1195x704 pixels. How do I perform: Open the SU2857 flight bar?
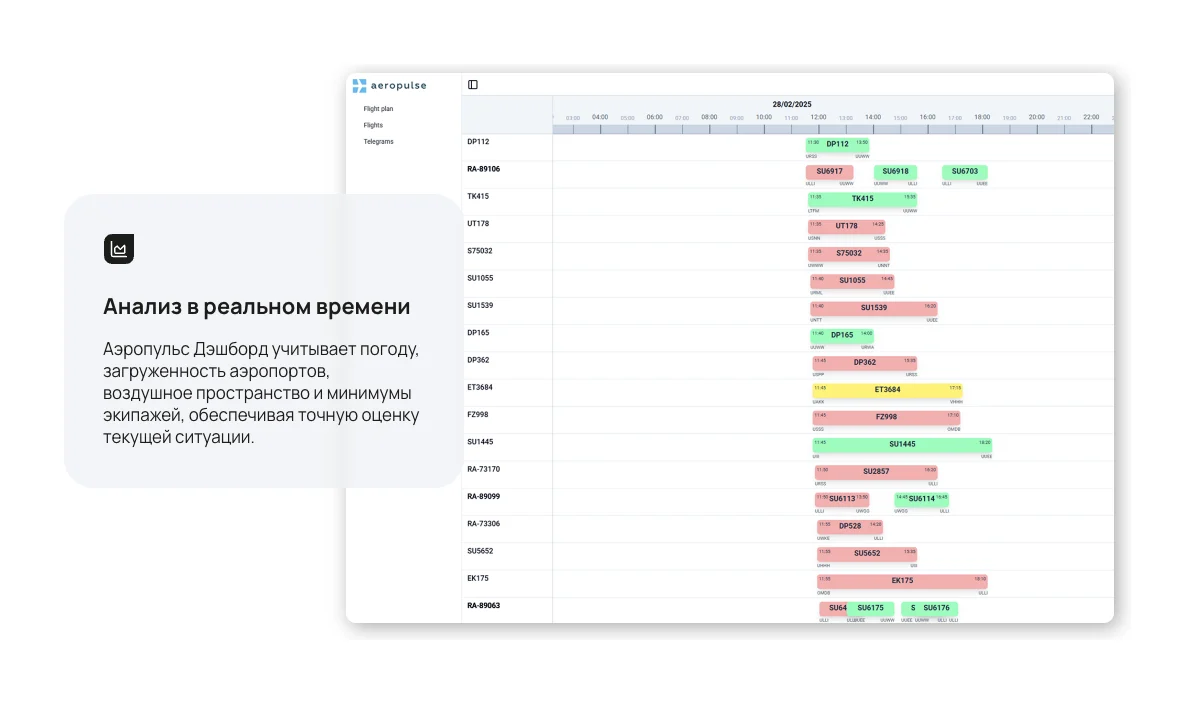876,472
